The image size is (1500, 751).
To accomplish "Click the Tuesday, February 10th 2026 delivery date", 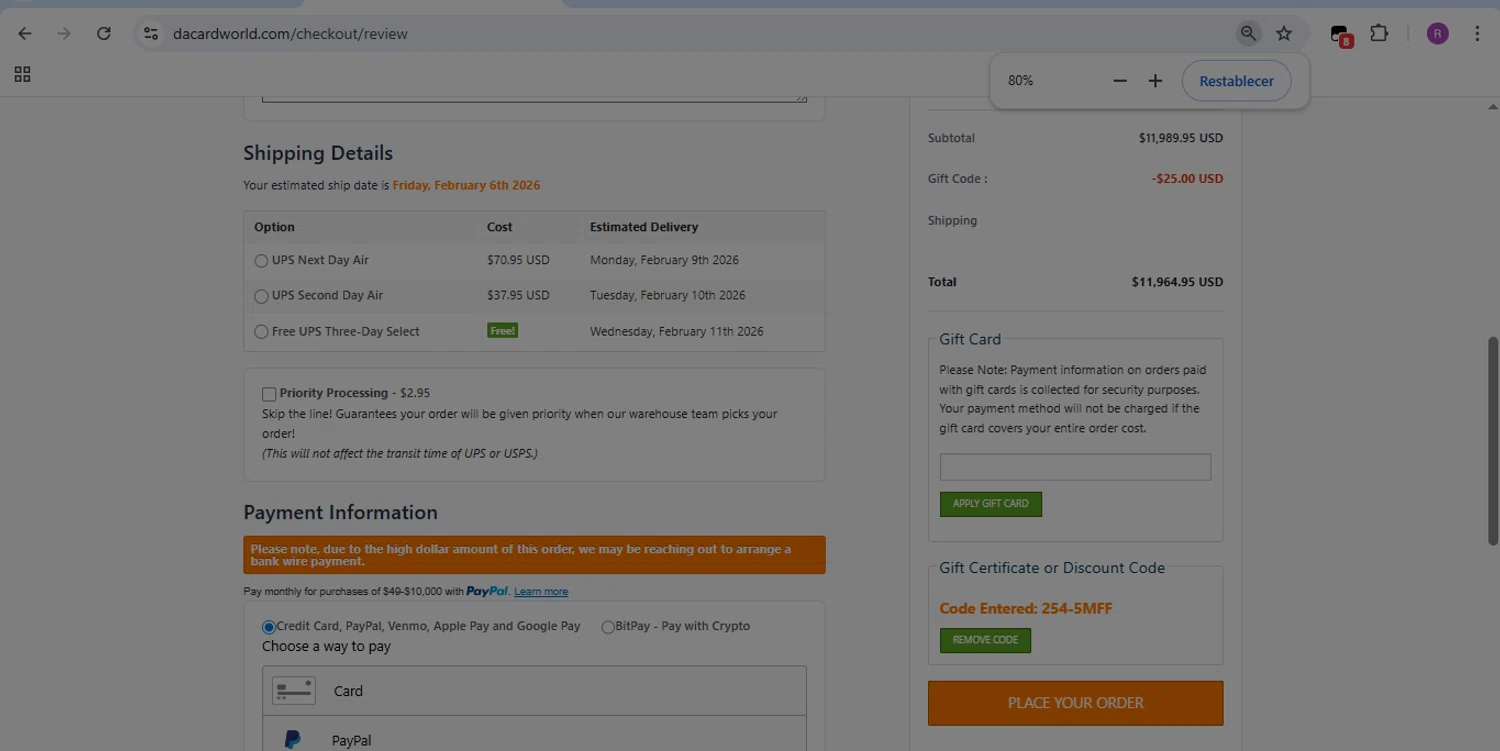I will tap(667, 295).
